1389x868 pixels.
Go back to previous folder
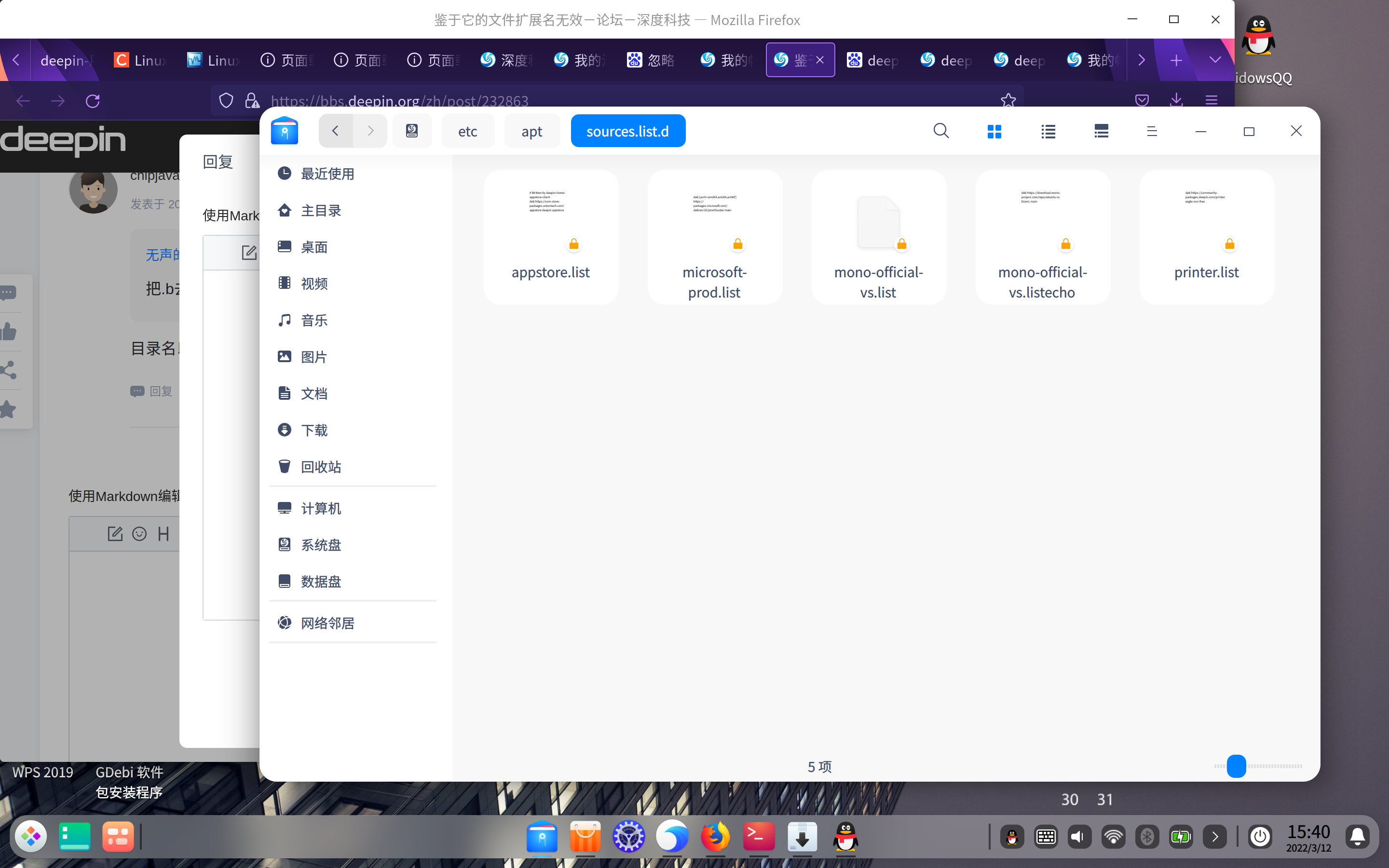click(335, 131)
